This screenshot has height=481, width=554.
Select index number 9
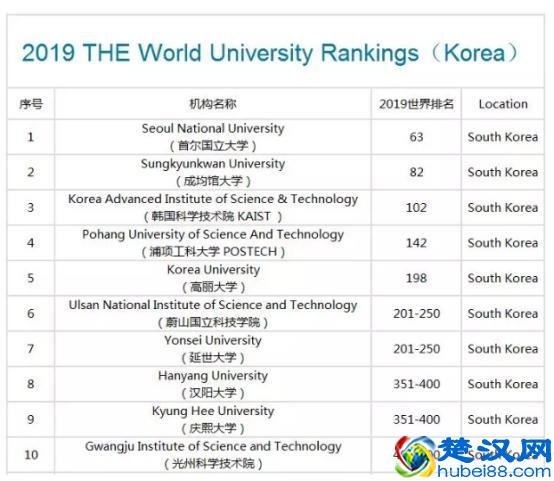point(31,420)
